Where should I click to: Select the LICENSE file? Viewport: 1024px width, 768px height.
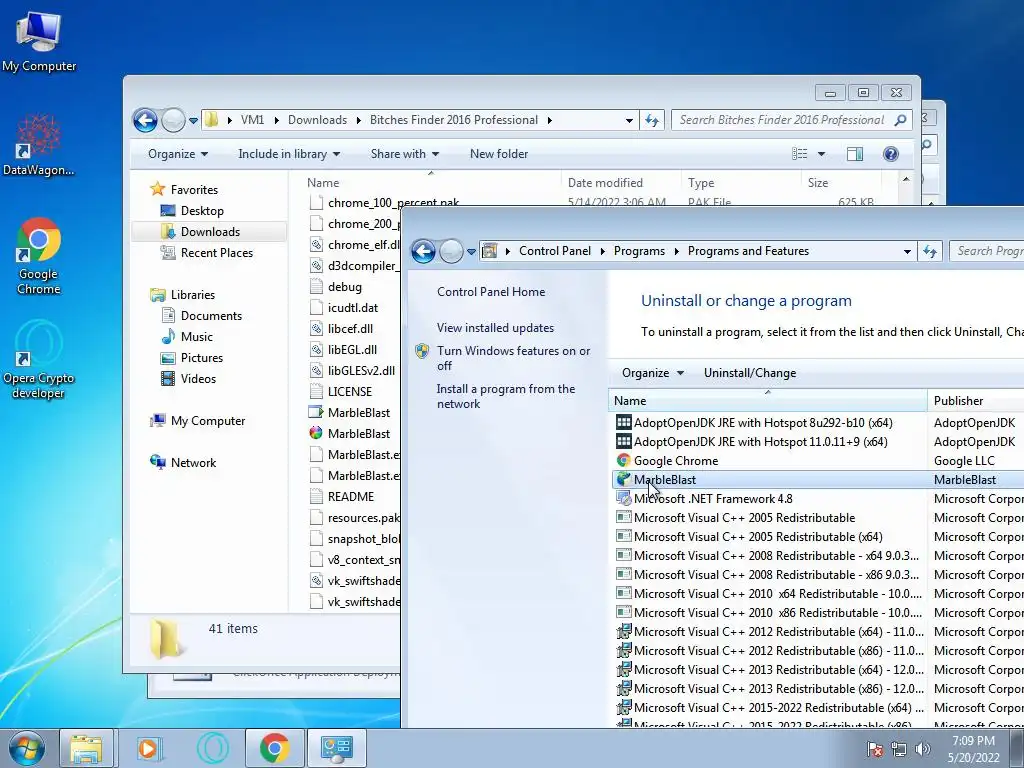[340, 391]
